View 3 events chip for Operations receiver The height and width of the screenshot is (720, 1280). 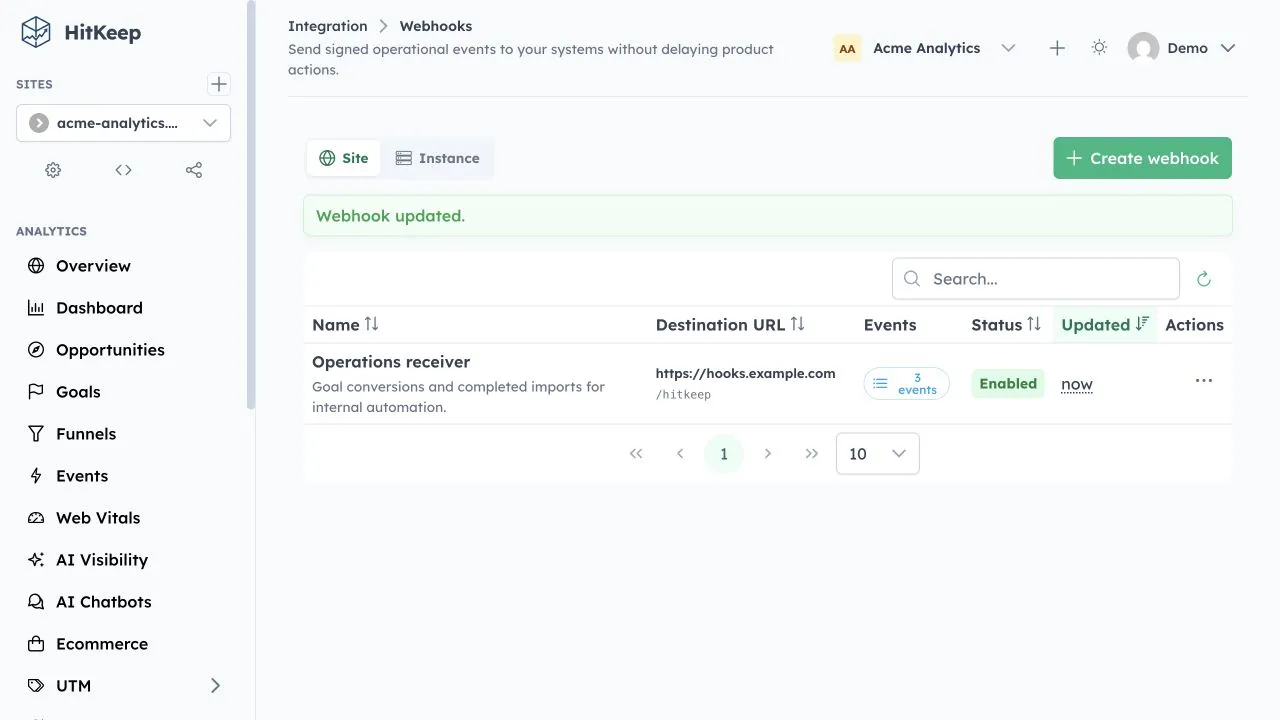tap(907, 384)
